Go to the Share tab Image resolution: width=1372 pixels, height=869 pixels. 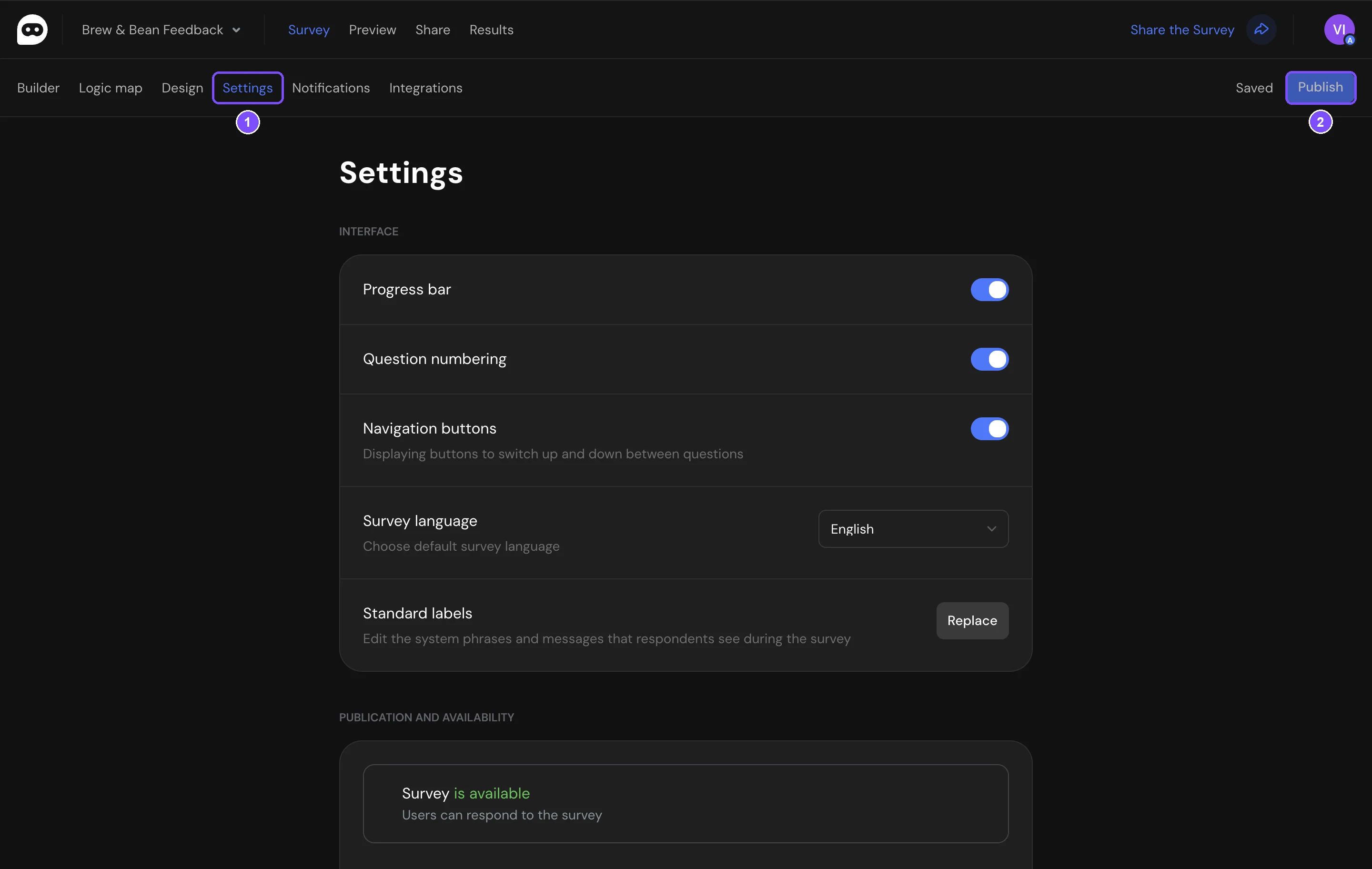(433, 30)
